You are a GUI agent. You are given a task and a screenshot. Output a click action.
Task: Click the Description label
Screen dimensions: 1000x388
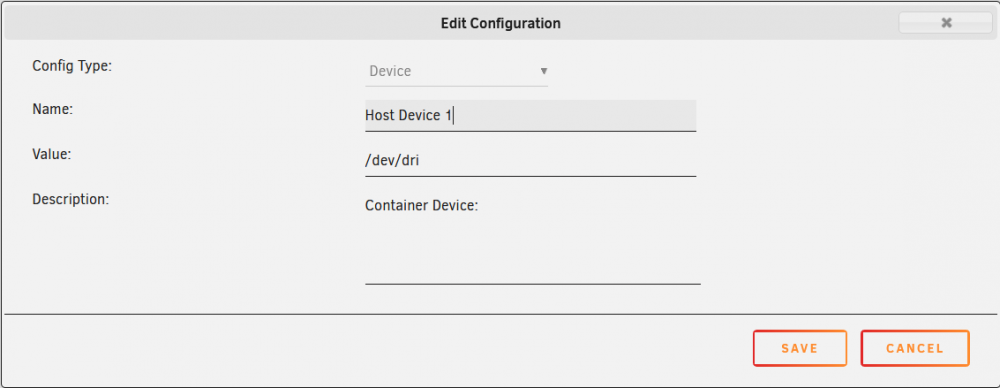[x=71, y=199]
